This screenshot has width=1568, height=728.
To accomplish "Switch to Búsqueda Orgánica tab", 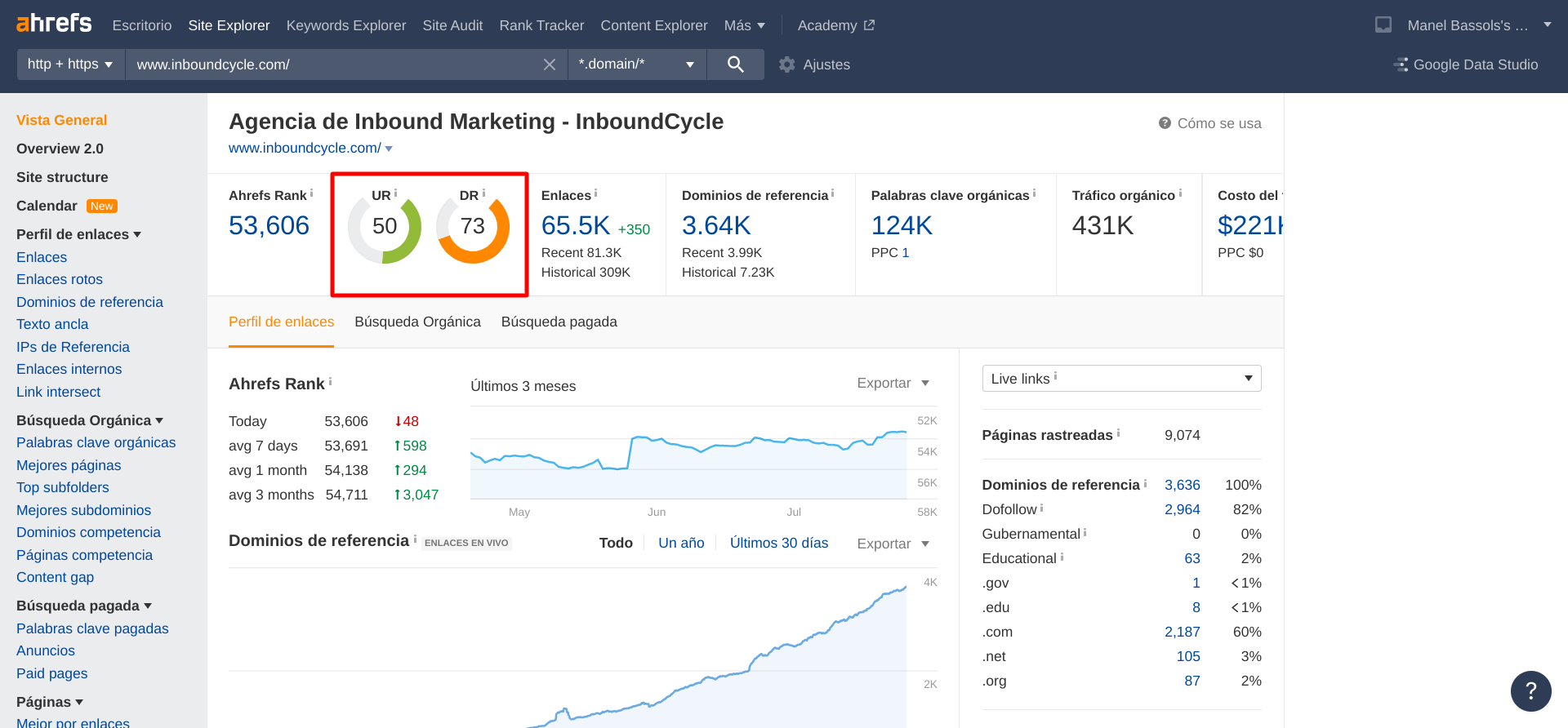I will point(417,322).
